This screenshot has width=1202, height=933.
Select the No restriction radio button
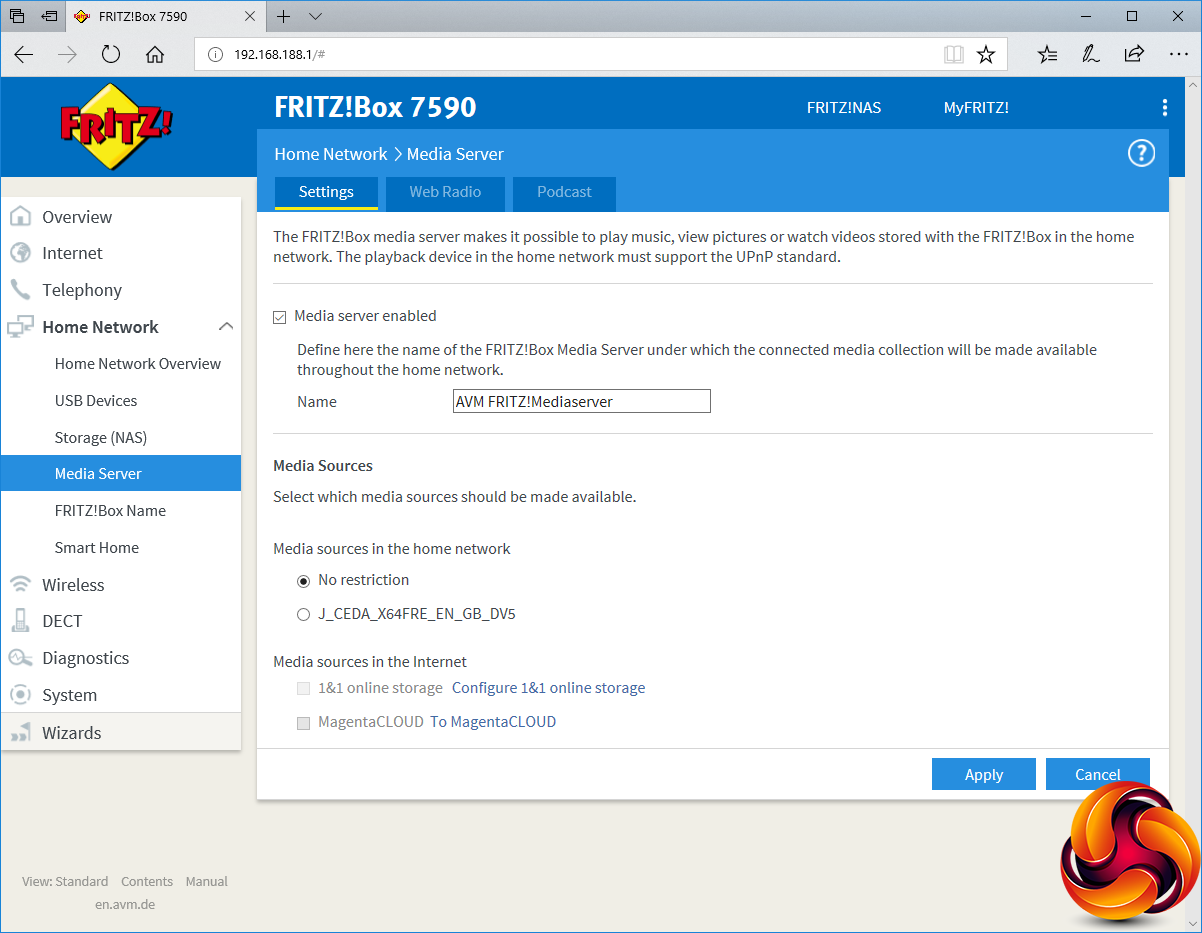tap(303, 581)
